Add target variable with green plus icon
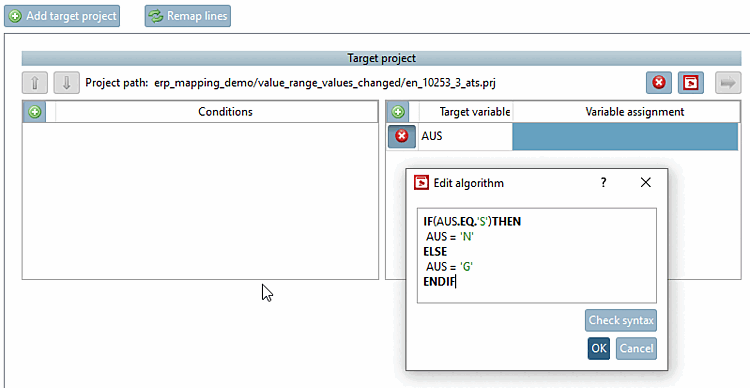 tap(398, 112)
